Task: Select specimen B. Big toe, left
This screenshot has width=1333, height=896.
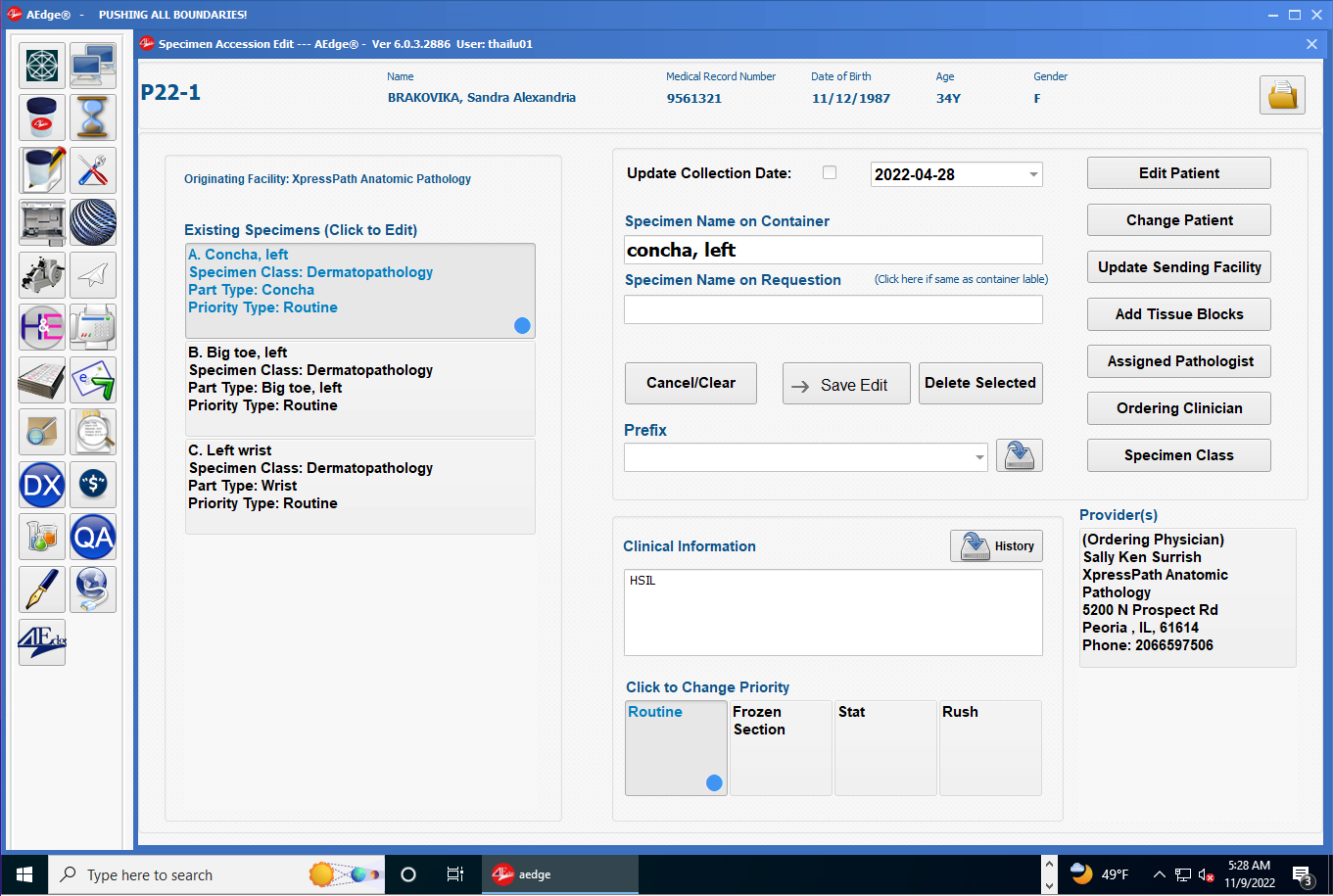Action: [360, 389]
